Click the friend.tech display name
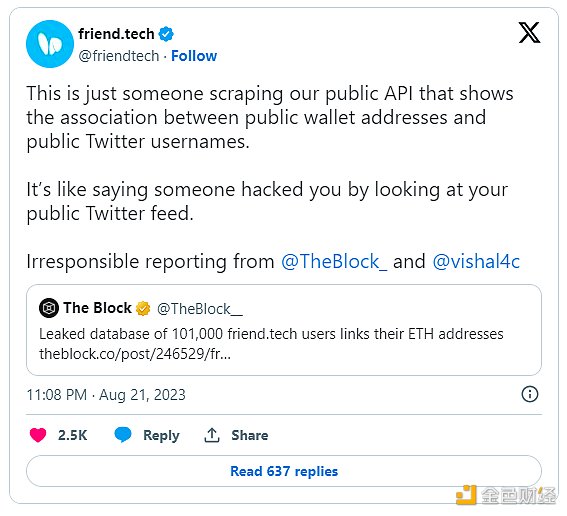567x516 pixels. pyautogui.click(x=116, y=34)
